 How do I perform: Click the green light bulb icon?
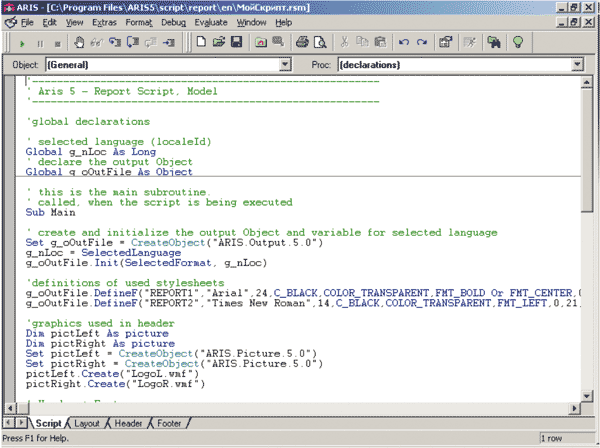(x=519, y=43)
